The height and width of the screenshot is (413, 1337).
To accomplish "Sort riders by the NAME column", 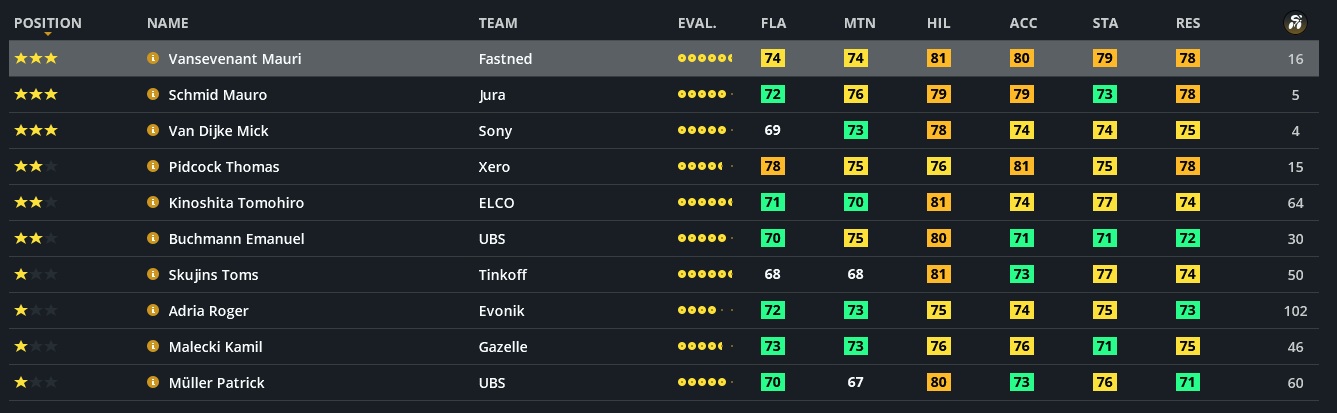I will click(x=167, y=23).
